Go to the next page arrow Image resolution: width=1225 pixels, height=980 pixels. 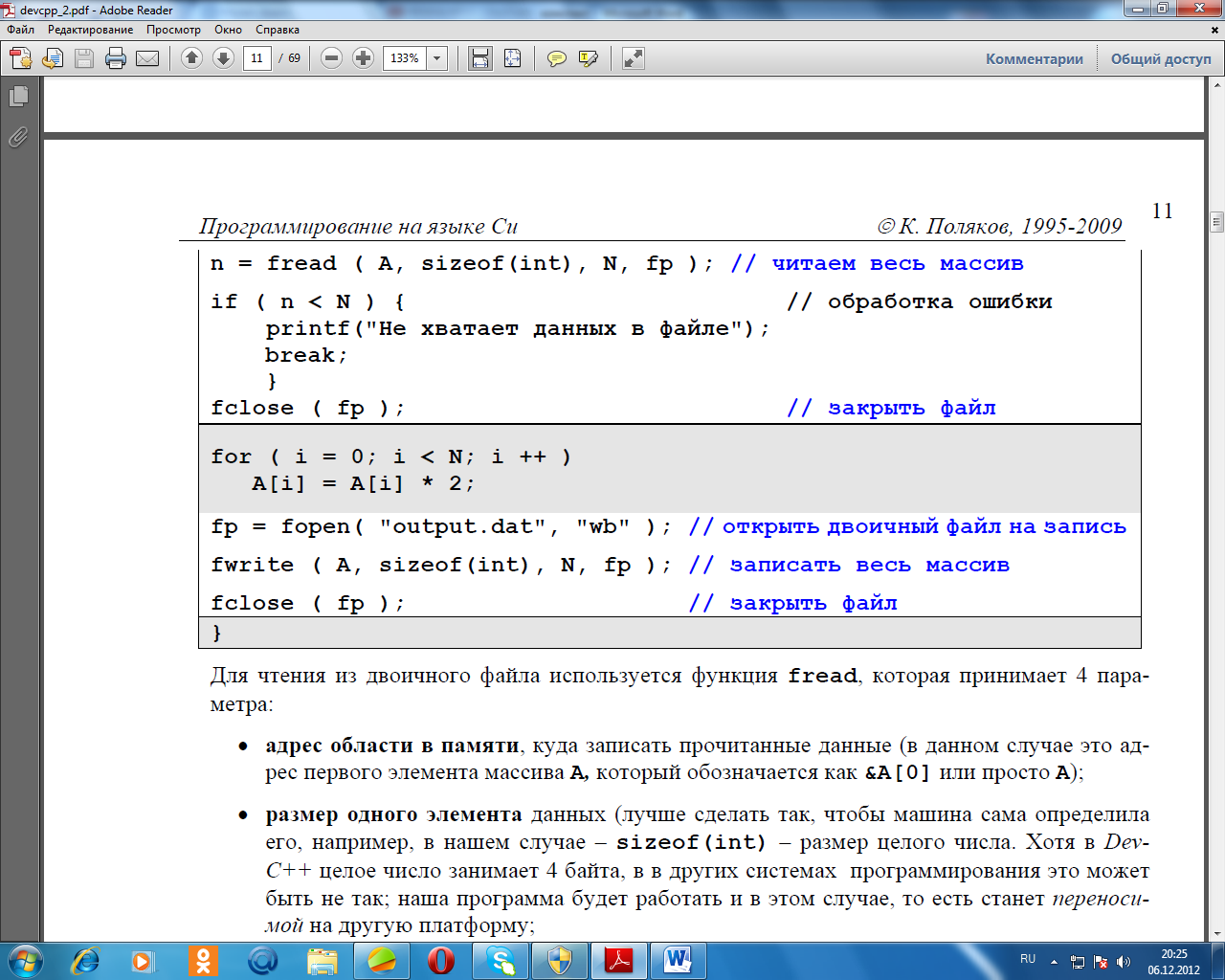coord(223,58)
